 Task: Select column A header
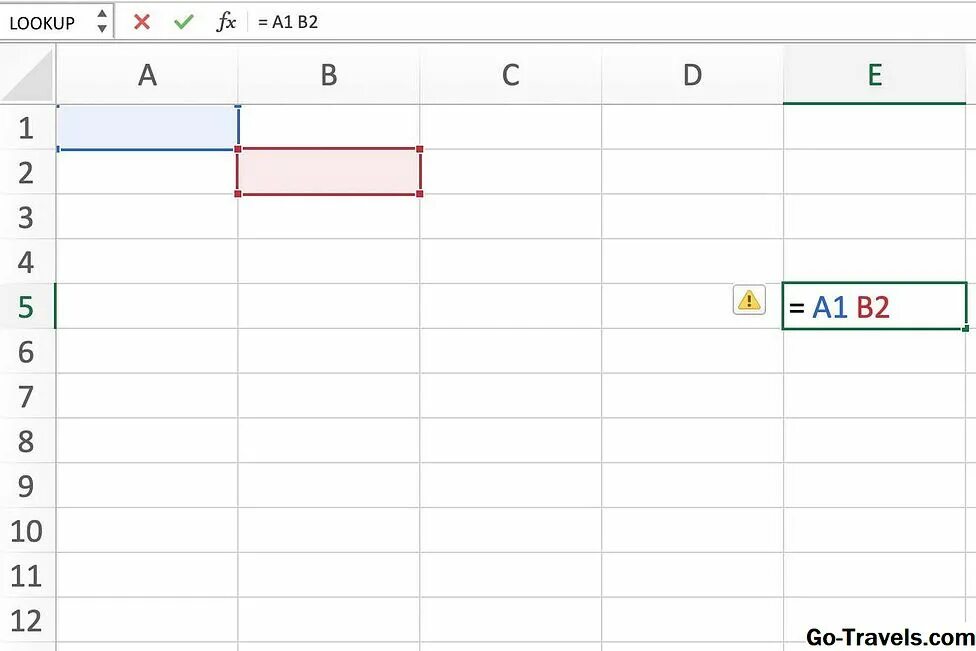pyautogui.click(x=147, y=75)
